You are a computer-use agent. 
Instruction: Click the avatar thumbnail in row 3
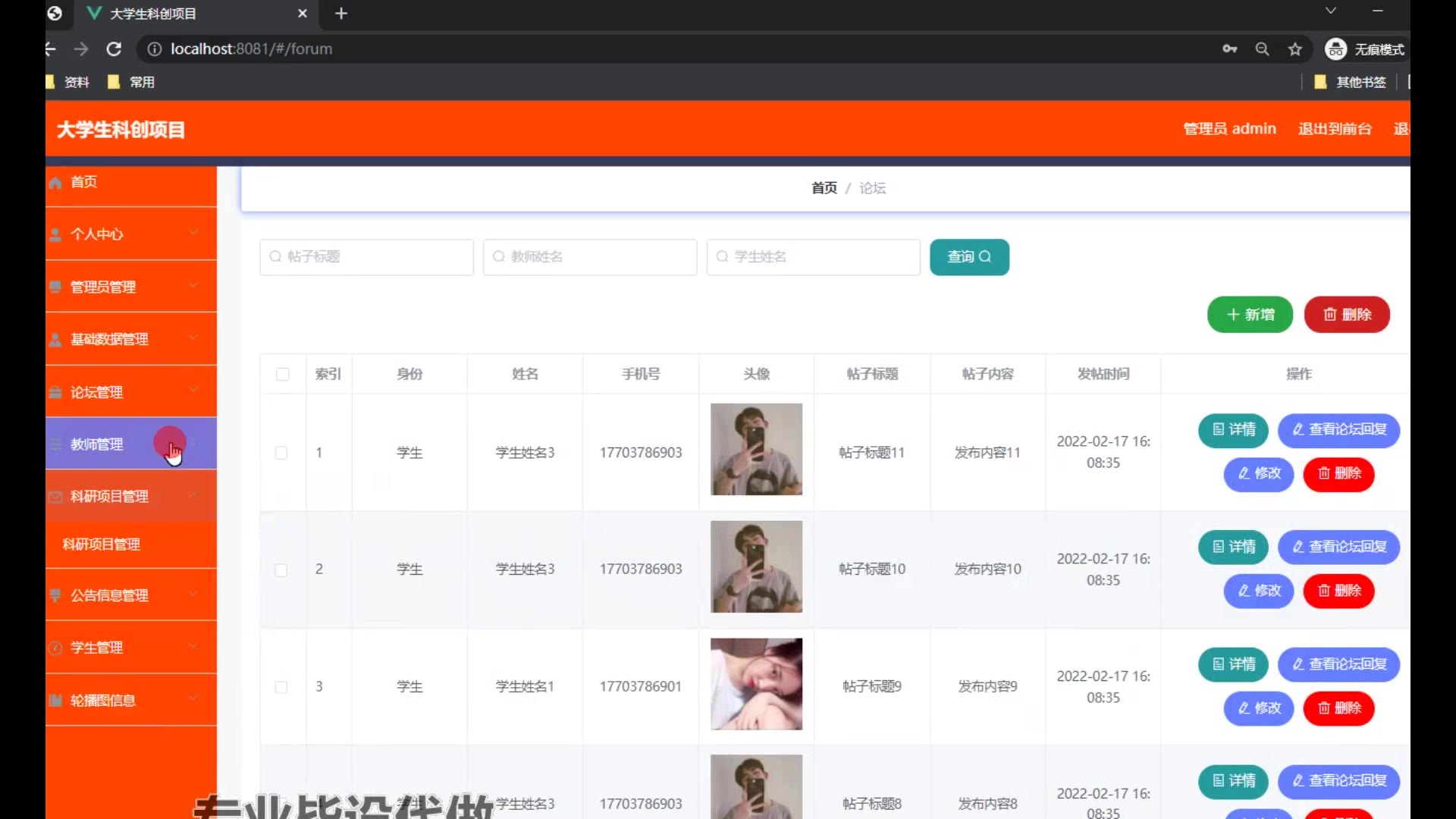[756, 684]
